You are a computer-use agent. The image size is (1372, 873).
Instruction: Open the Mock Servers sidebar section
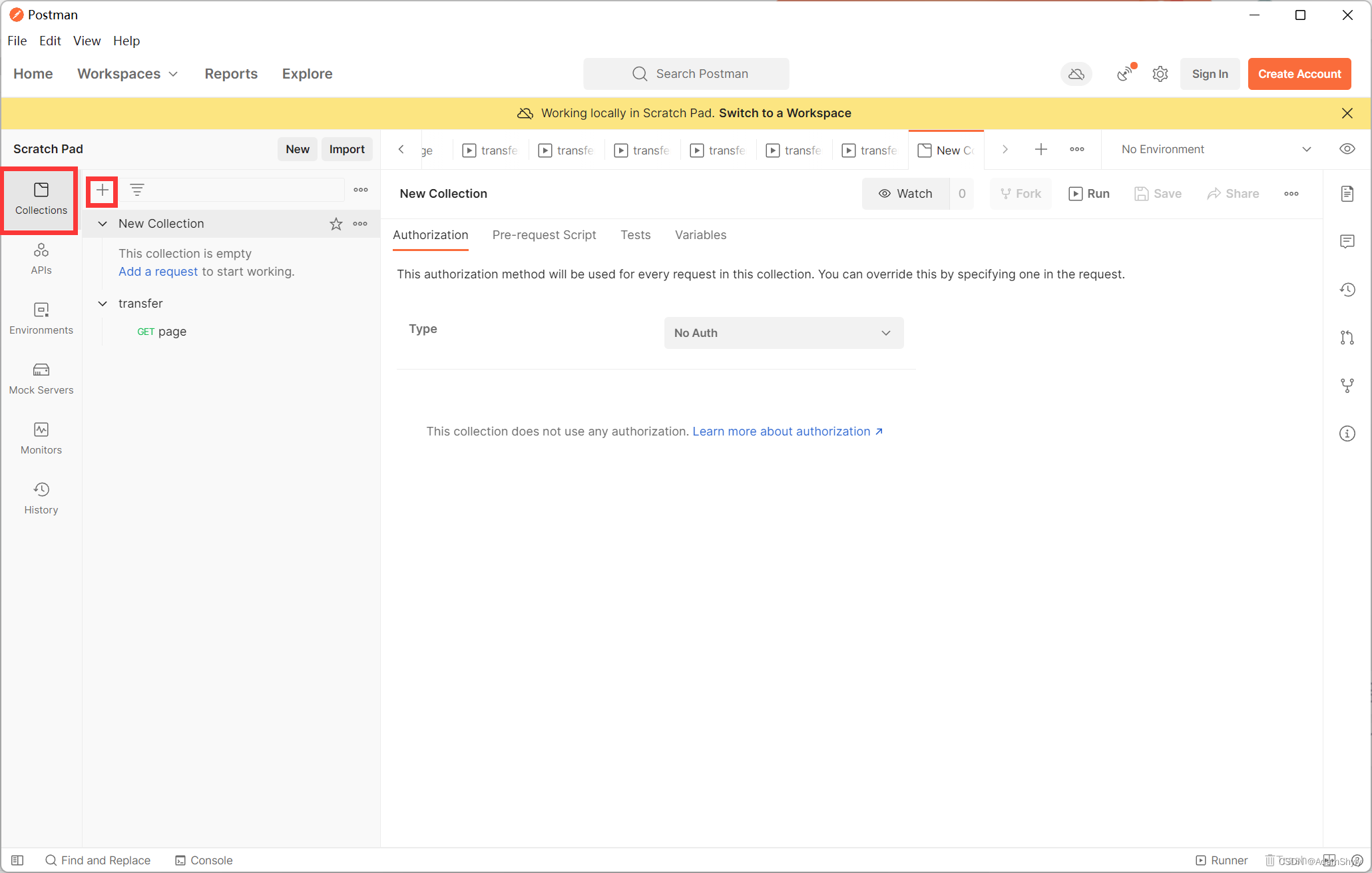point(41,378)
